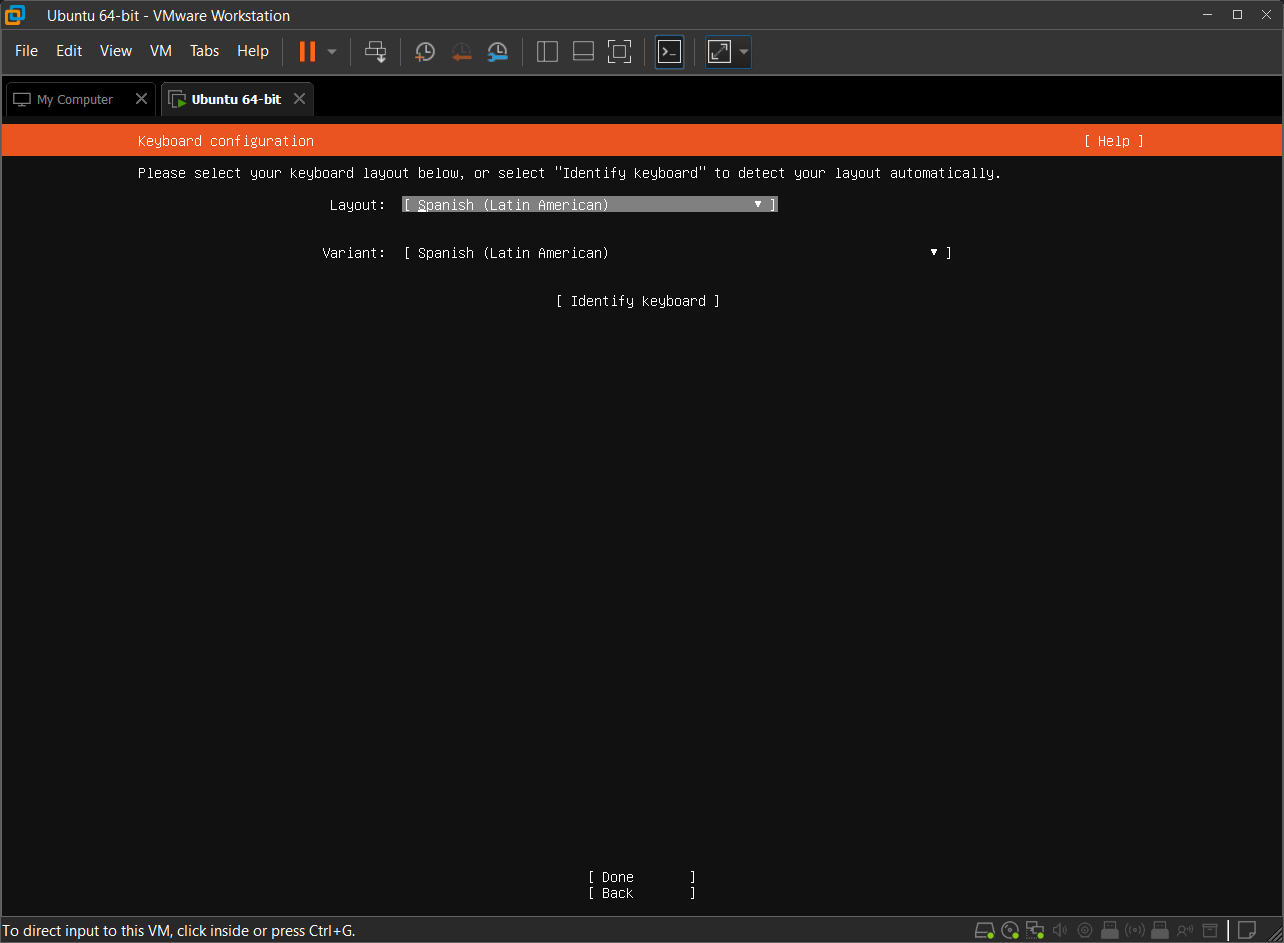Open the installer Help link

point(1113,141)
